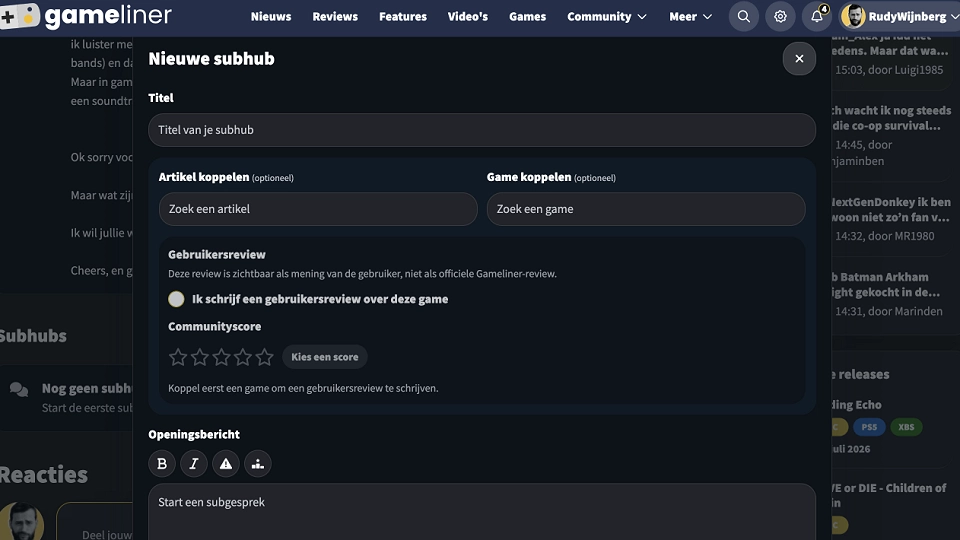Open the settings gear icon
Viewport: 960px width, 540px height.
tap(780, 17)
